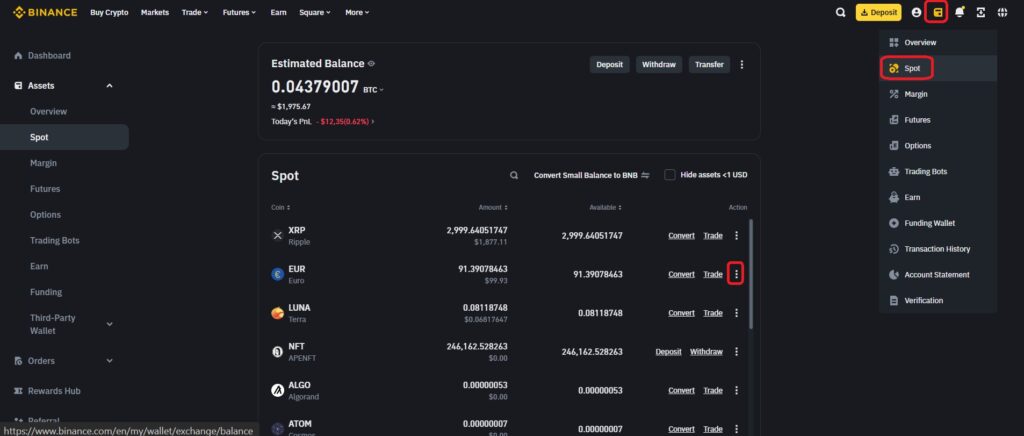The height and width of the screenshot is (436, 1024).
Task: Open Trading Bots in the wallet dropdown
Action: [938, 172]
